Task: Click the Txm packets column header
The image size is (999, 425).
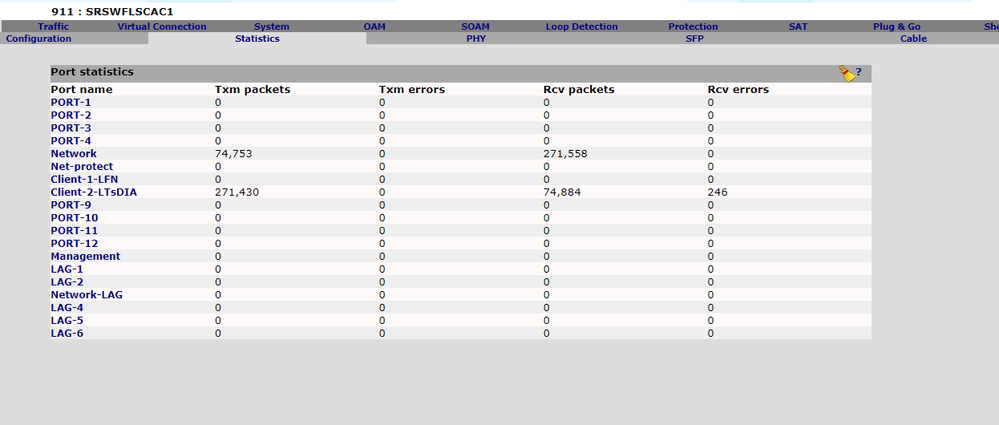Action: click(252, 90)
